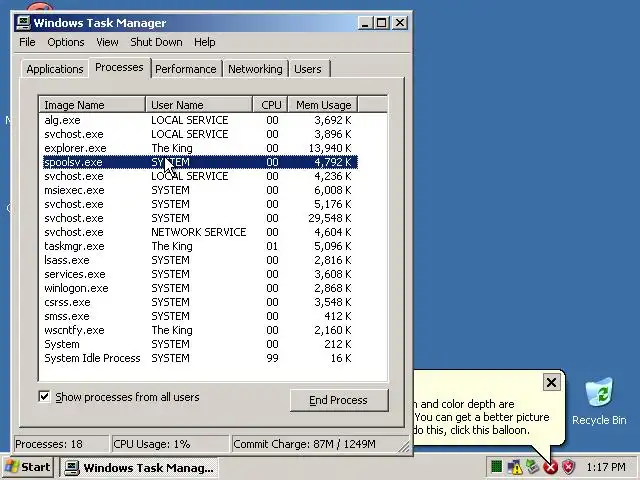Viewport: 640px width, 480px height.
Task: Click the display settings balloon text
Action: pyautogui.click(x=482, y=417)
